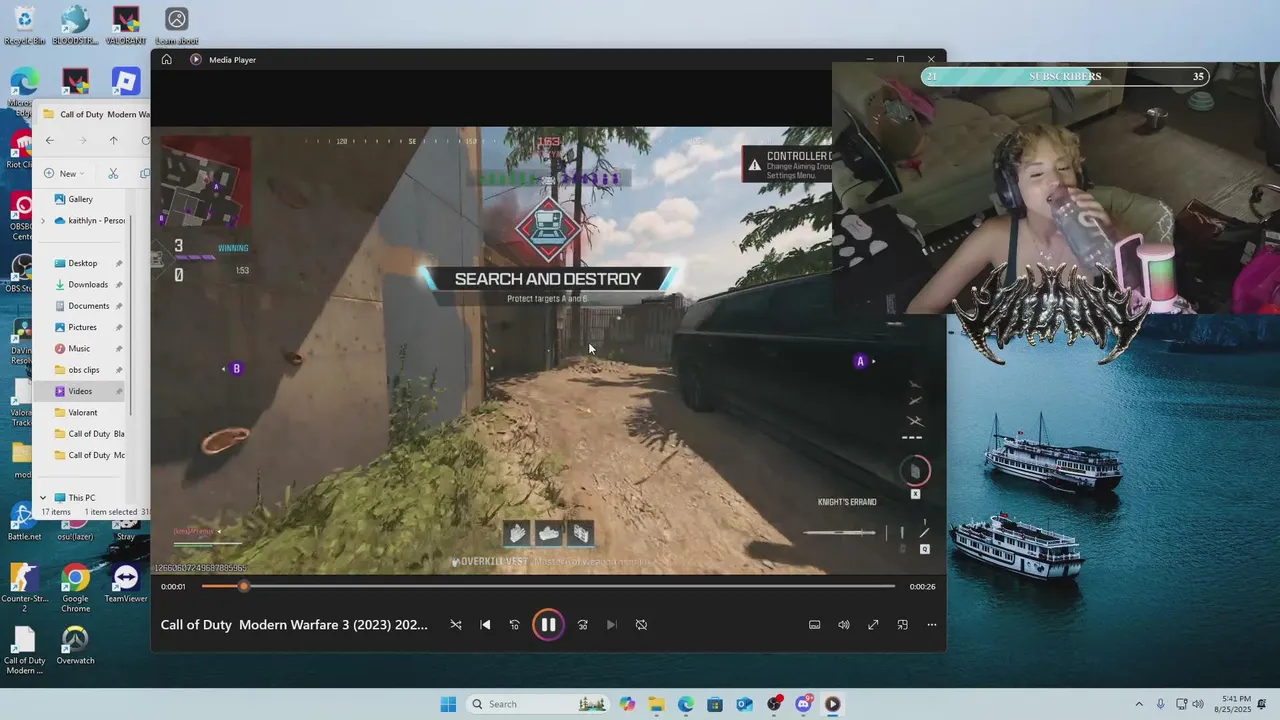Open Outlook from the taskbar
Viewport: 1280px width, 720px height.
pos(744,704)
